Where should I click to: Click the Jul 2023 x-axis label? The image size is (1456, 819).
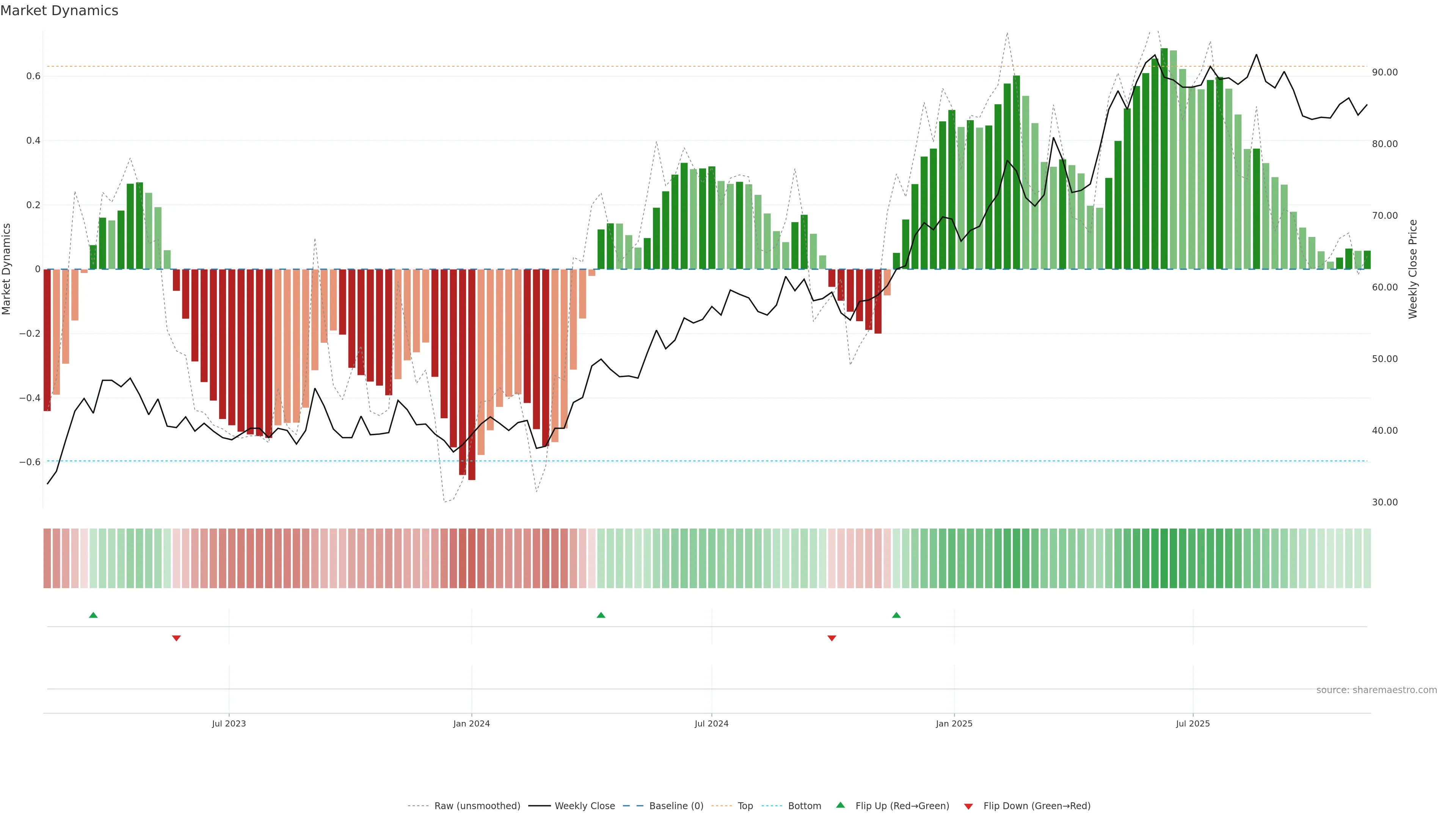tap(229, 723)
